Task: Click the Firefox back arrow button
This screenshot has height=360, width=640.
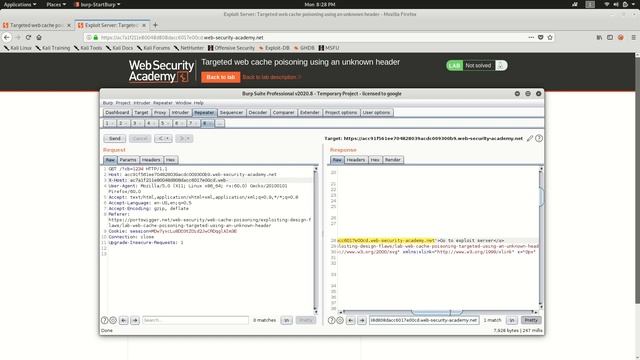Action: tap(7, 37)
